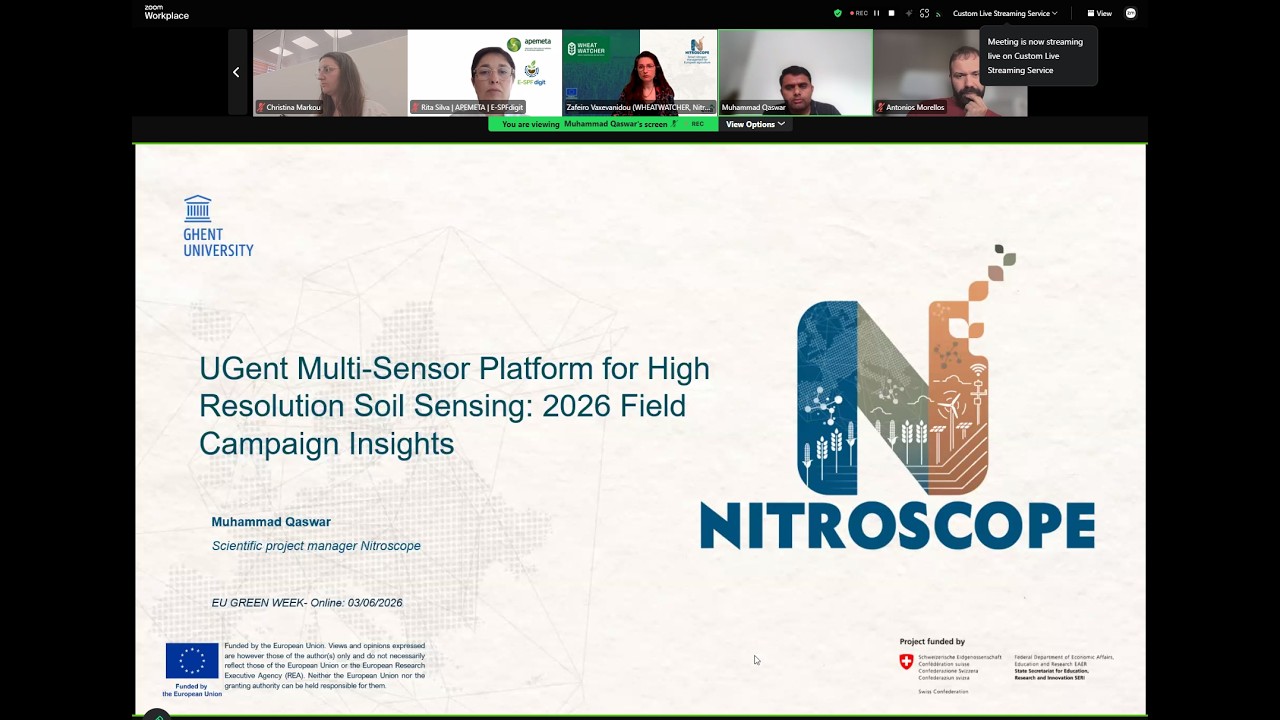This screenshot has height=720, width=1280.
Task: Click the REC indicator in the top bar
Action: coord(858,13)
